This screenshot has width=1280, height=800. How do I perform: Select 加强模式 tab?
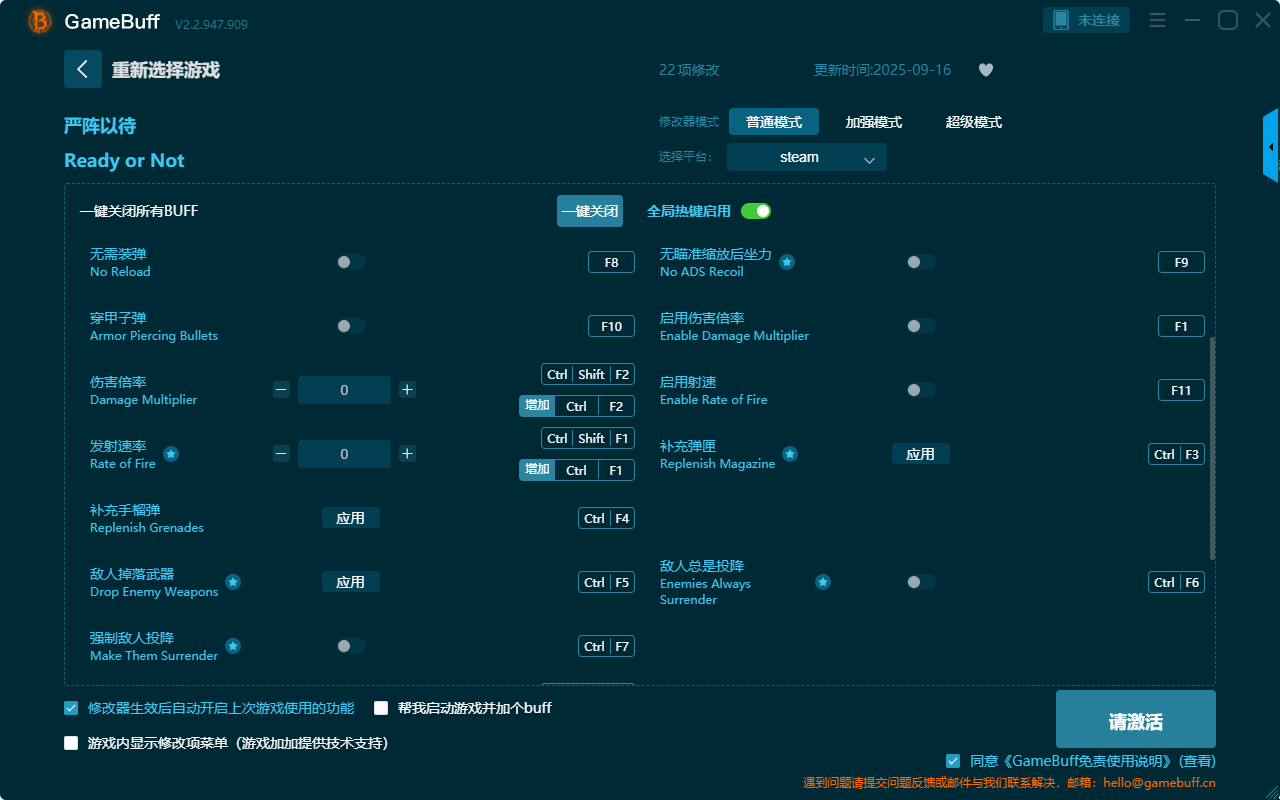(874, 122)
